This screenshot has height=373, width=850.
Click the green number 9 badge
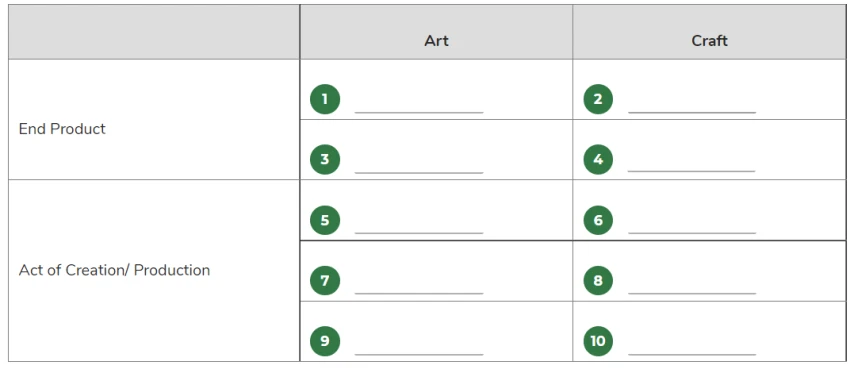[x=325, y=341]
